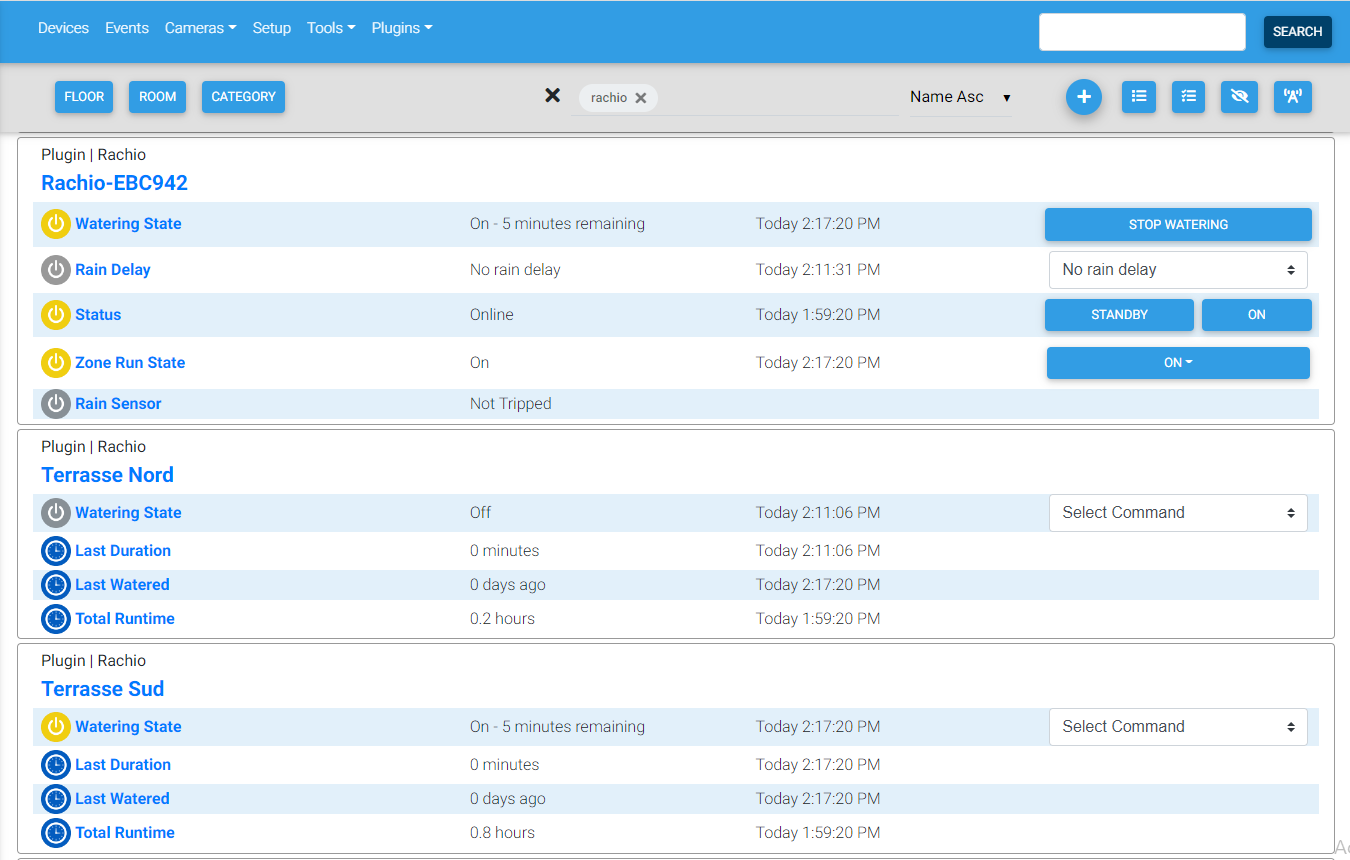Remove the rachio filter chip
The width and height of the screenshot is (1350, 860).
click(x=641, y=98)
